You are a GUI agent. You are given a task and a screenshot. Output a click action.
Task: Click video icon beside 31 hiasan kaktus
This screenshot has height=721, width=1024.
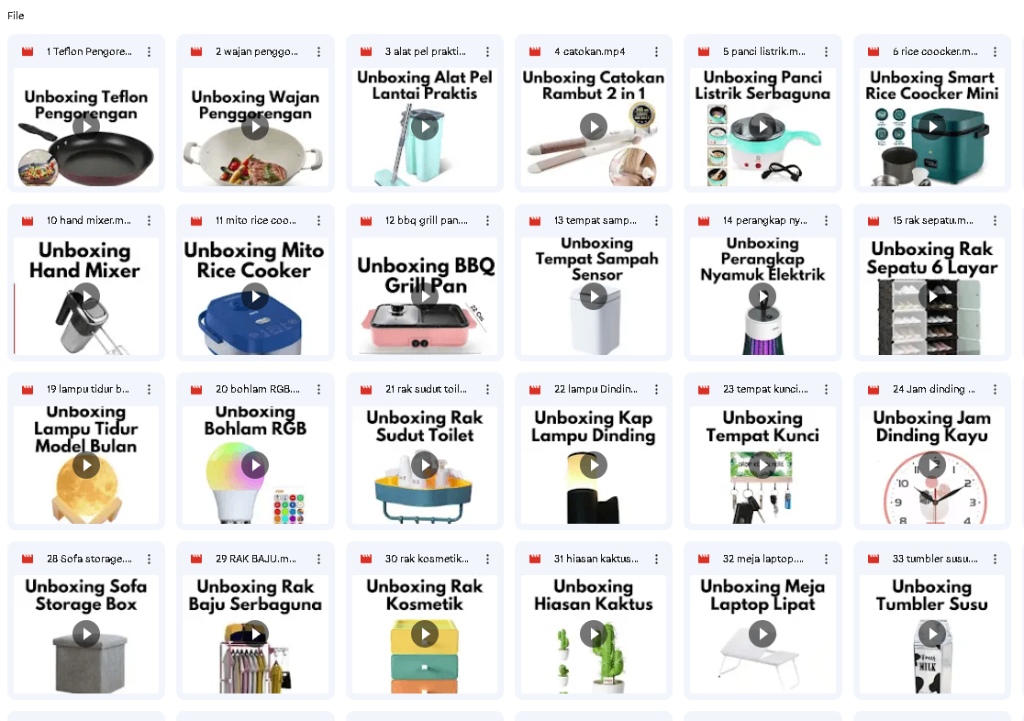coord(535,559)
